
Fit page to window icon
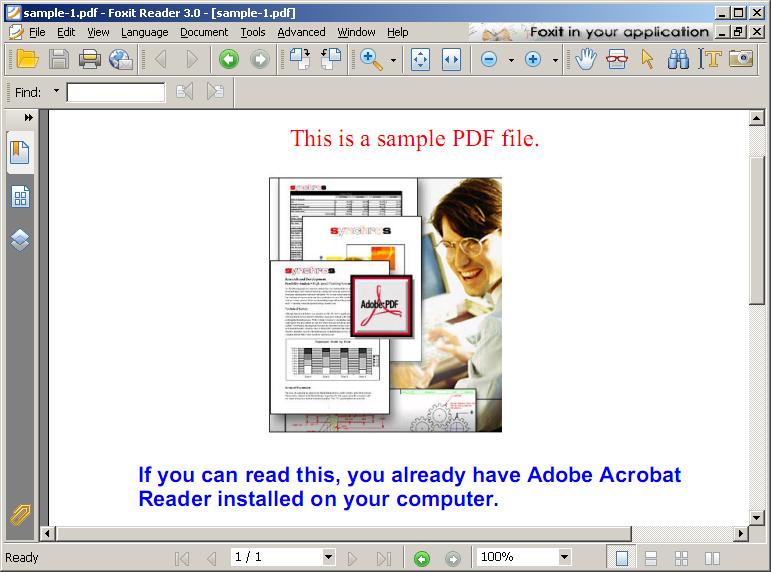pos(420,60)
